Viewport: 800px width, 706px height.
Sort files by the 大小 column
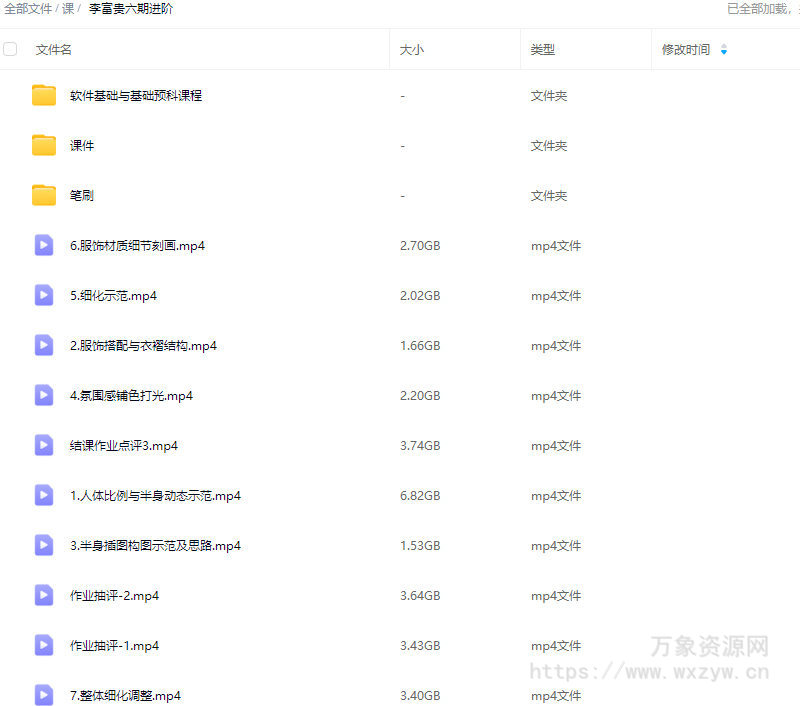click(x=409, y=48)
